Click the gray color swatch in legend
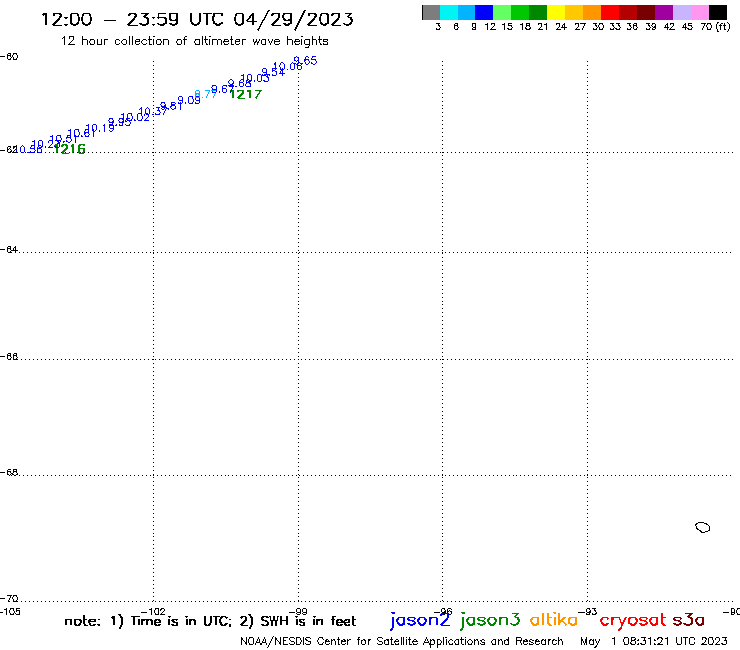 431,12
